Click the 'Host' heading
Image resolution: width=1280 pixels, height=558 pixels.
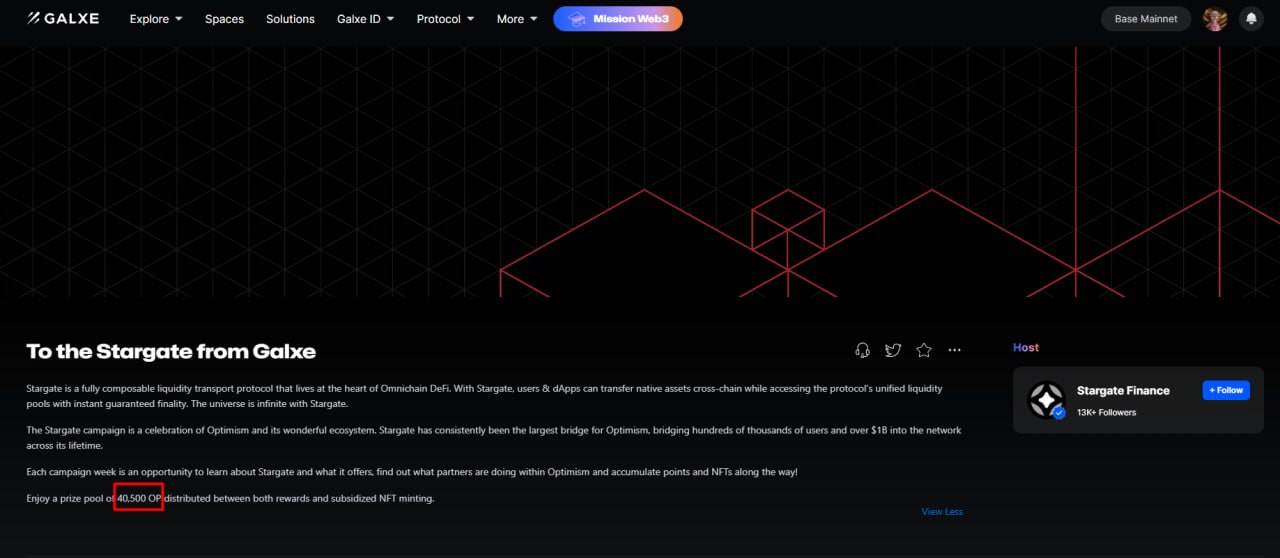coord(1026,348)
